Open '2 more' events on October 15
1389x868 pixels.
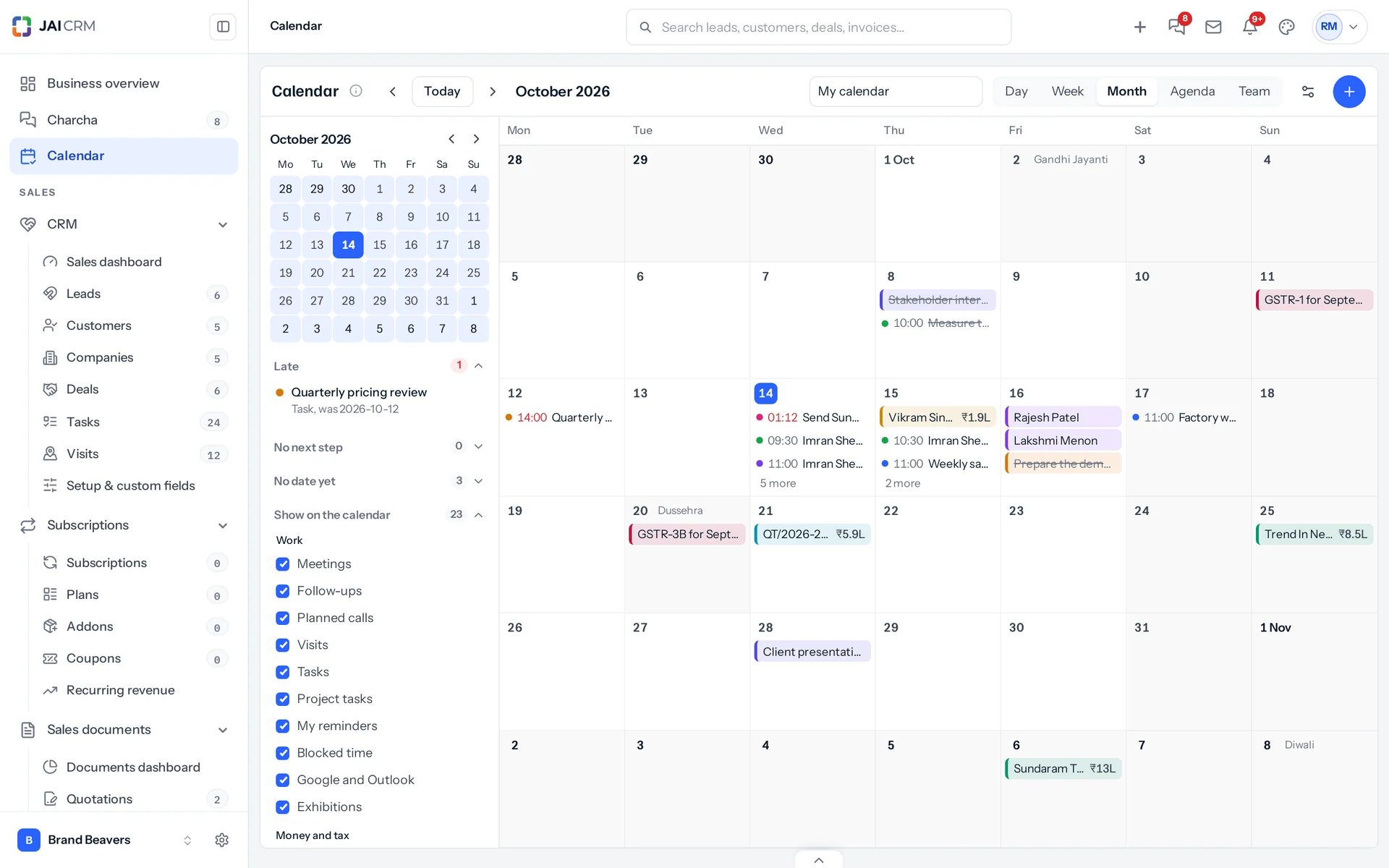903,483
